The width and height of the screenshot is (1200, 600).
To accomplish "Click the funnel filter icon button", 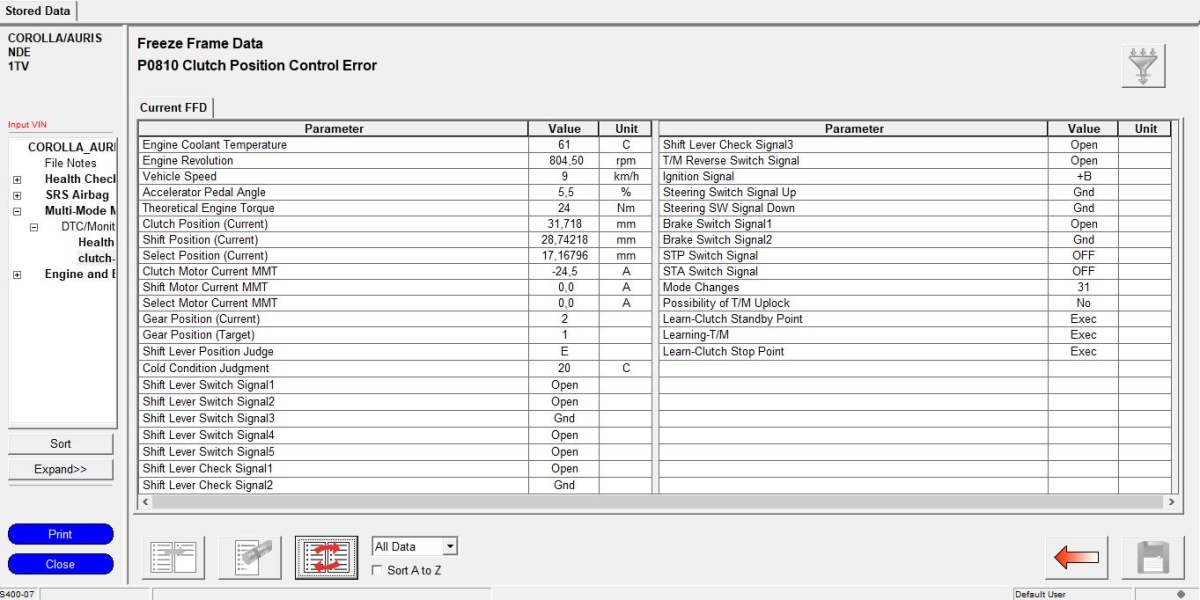I will pos(1144,66).
